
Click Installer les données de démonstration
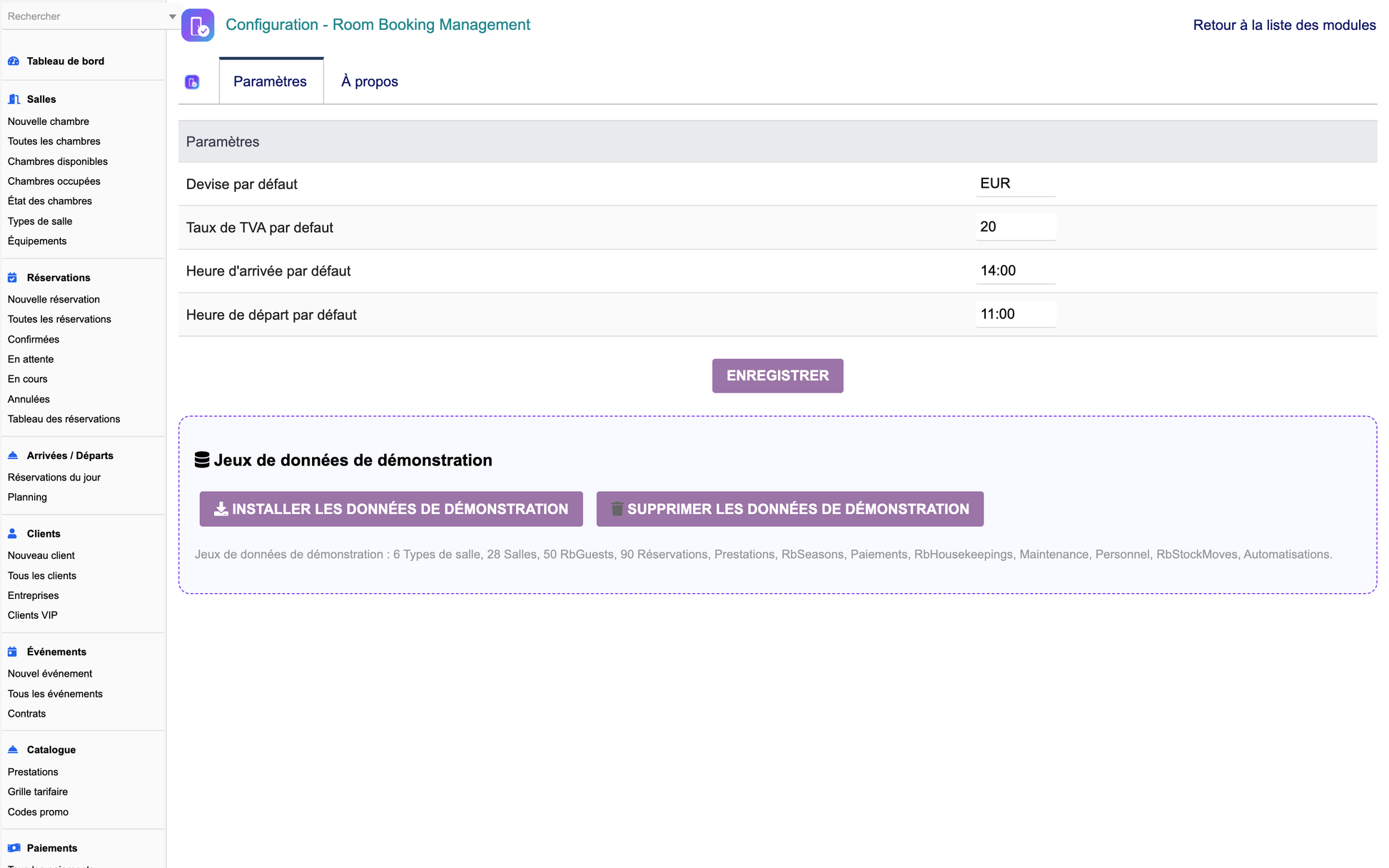coord(391,509)
